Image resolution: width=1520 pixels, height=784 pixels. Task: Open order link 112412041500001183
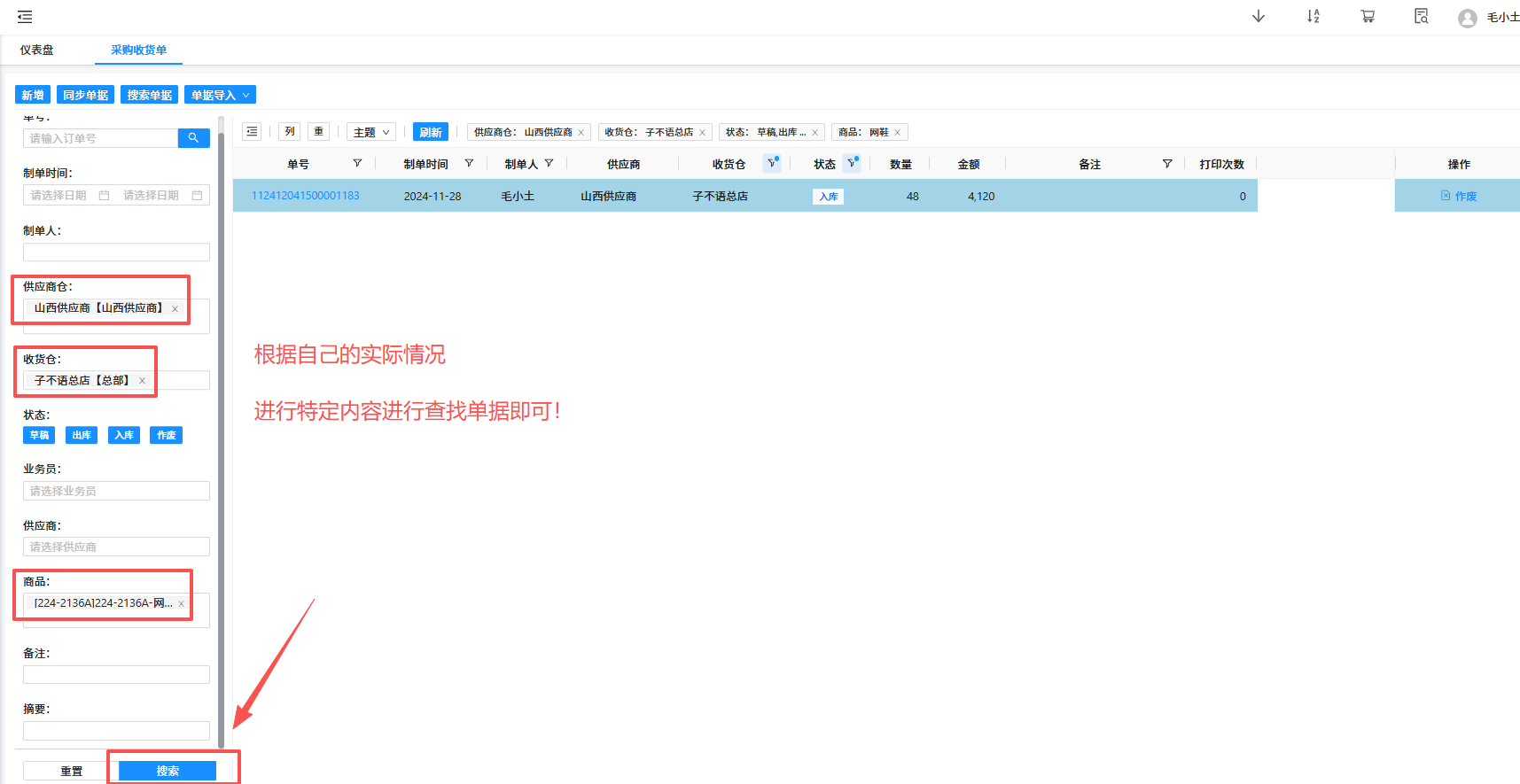click(306, 196)
